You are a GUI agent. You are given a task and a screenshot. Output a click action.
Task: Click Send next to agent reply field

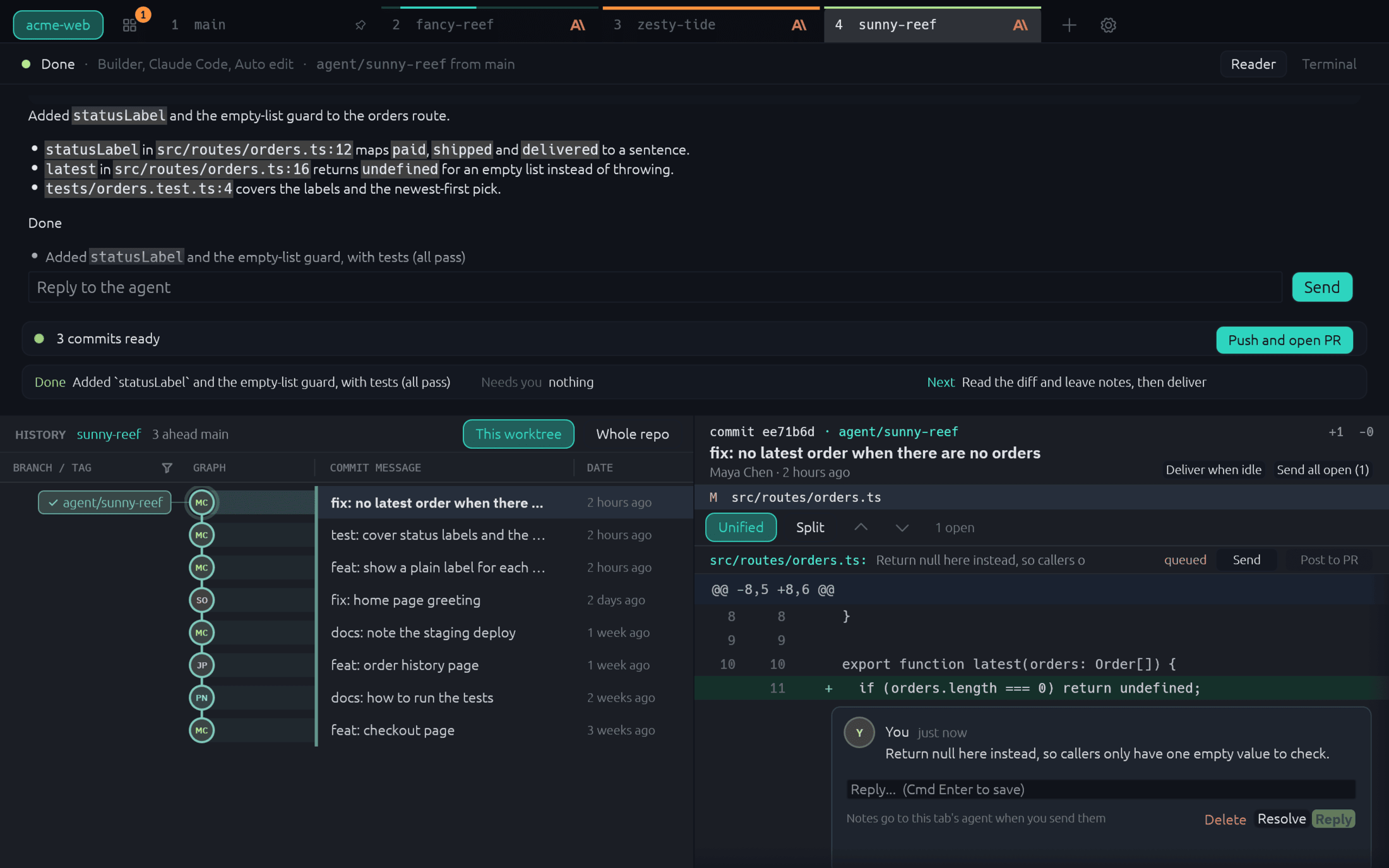[1322, 287]
